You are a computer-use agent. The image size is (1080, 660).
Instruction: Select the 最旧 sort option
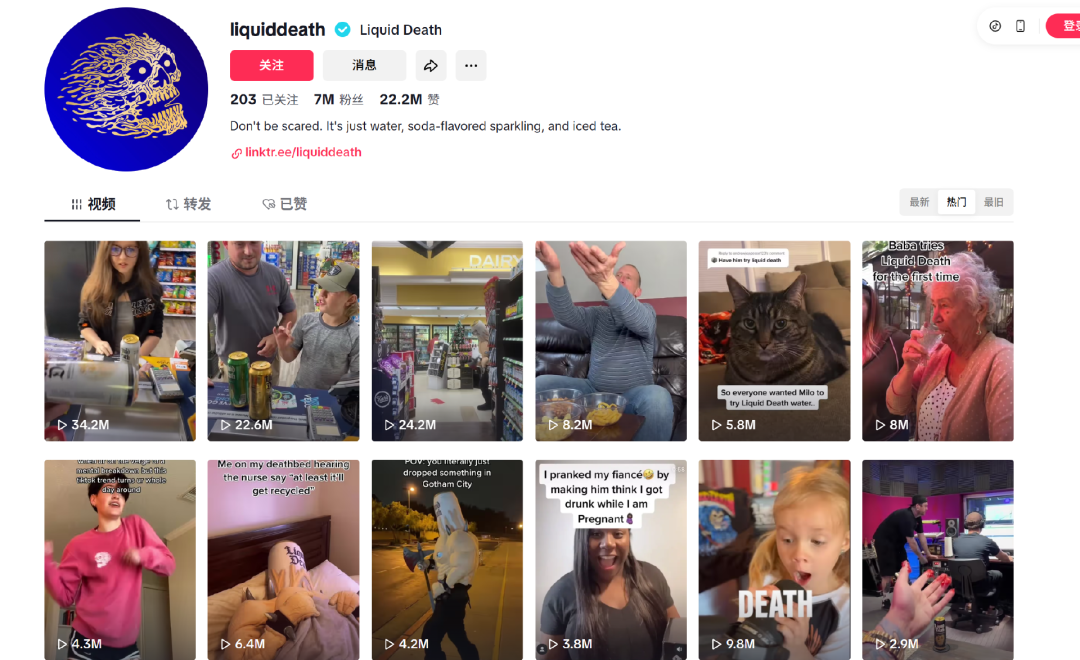click(993, 202)
